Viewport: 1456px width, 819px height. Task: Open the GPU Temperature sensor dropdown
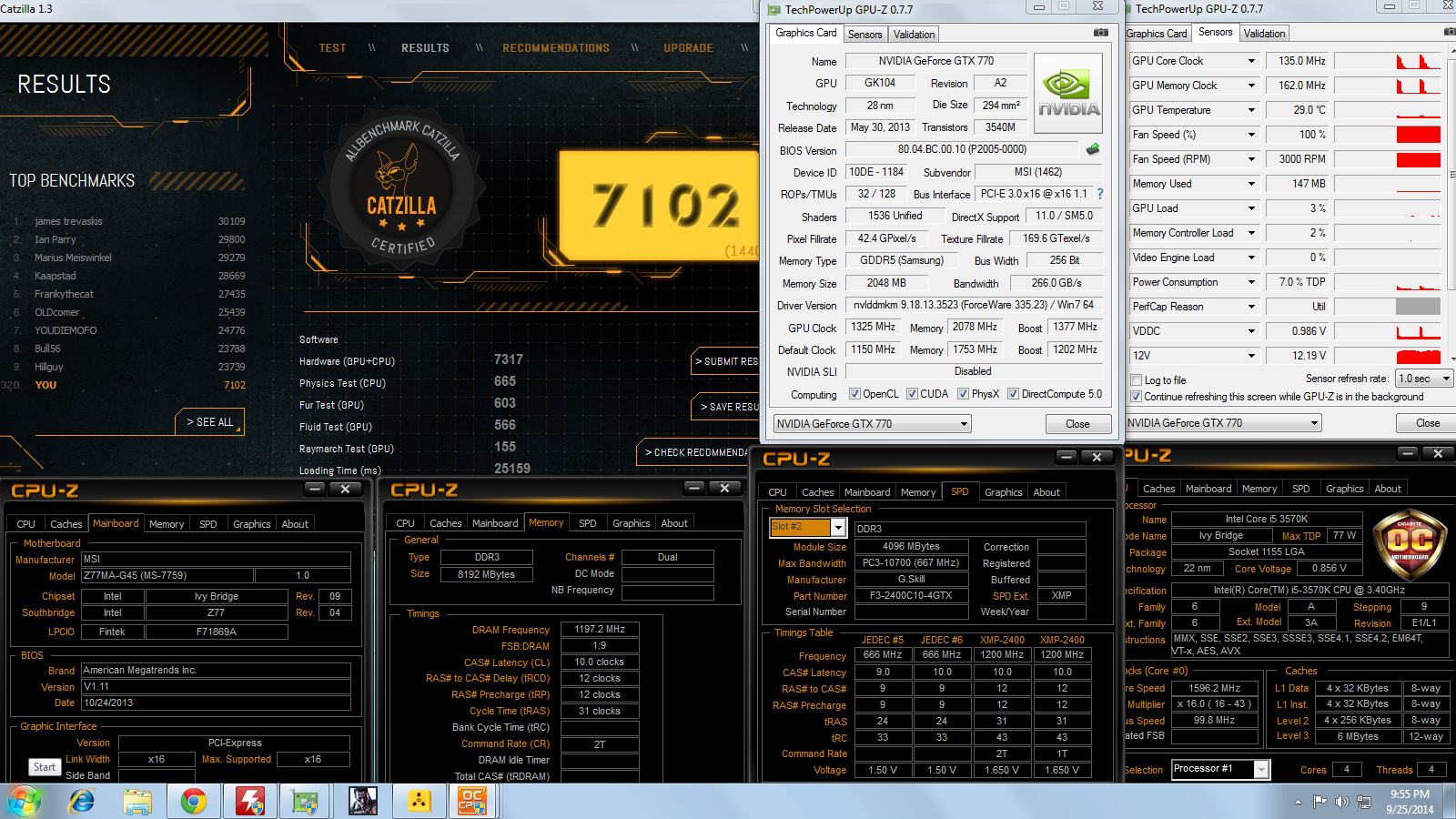coord(1251,110)
